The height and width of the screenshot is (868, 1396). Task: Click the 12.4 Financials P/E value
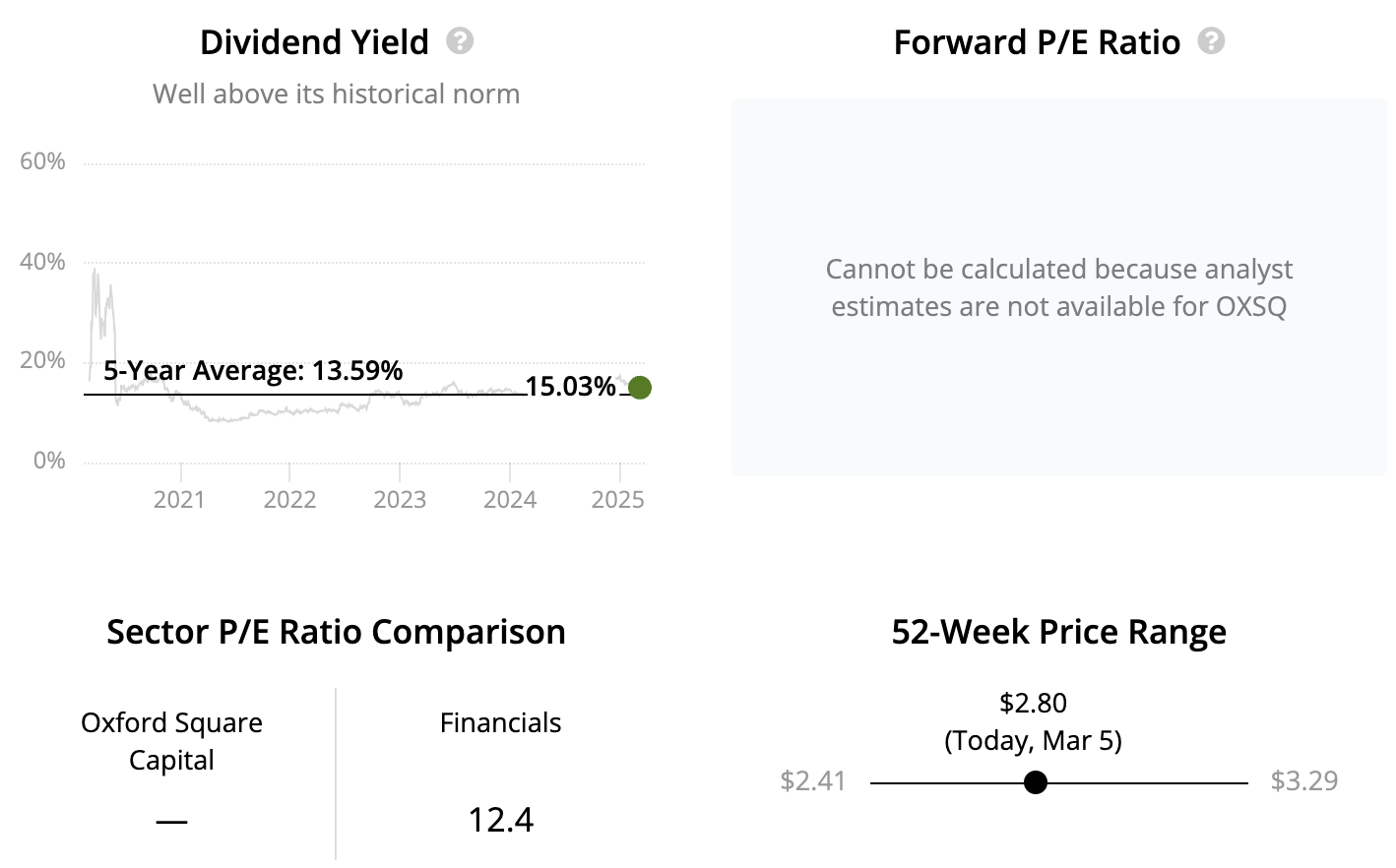click(x=500, y=820)
